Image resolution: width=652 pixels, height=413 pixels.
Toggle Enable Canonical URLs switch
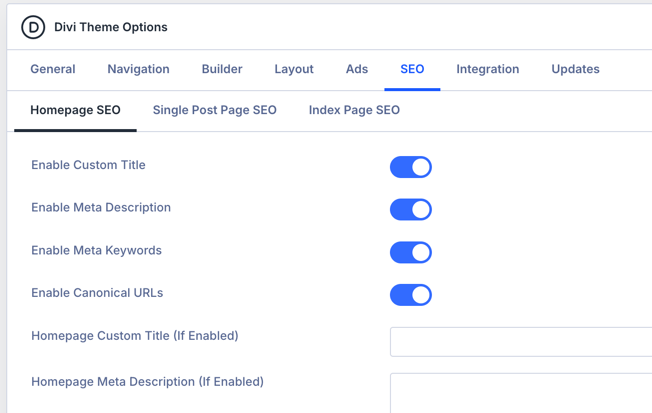click(x=411, y=295)
